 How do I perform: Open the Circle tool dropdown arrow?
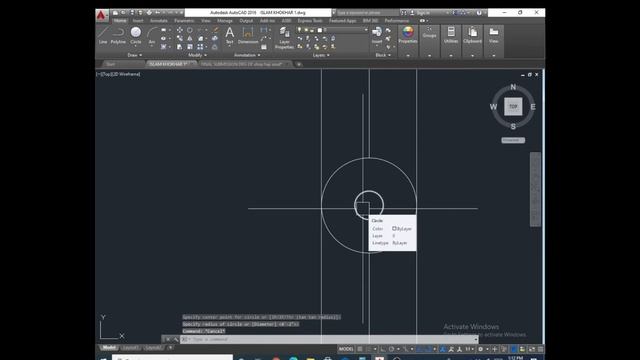[x=136, y=45]
